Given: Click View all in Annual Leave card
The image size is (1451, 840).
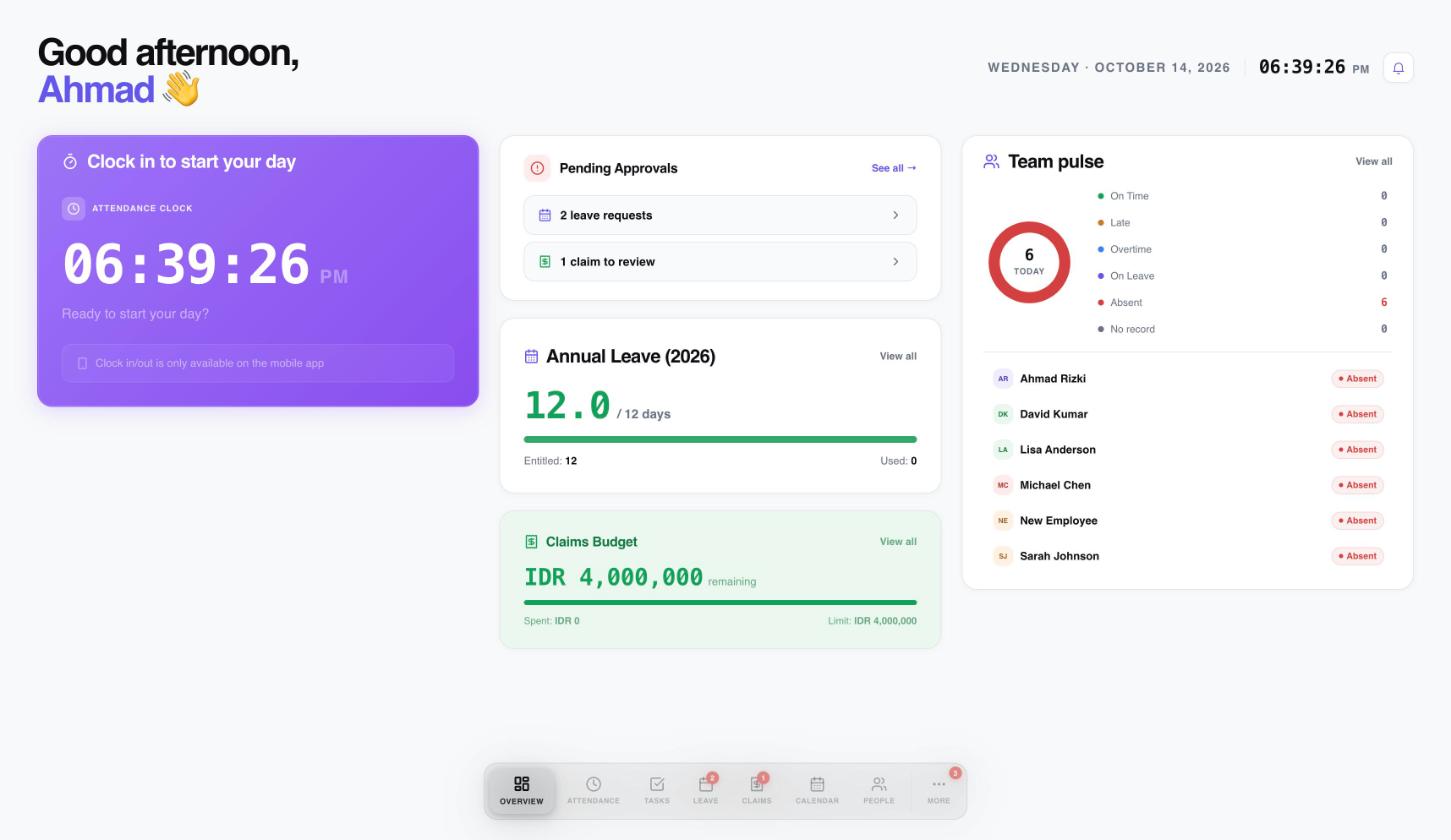Looking at the screenshot, I should click(898, 356).
